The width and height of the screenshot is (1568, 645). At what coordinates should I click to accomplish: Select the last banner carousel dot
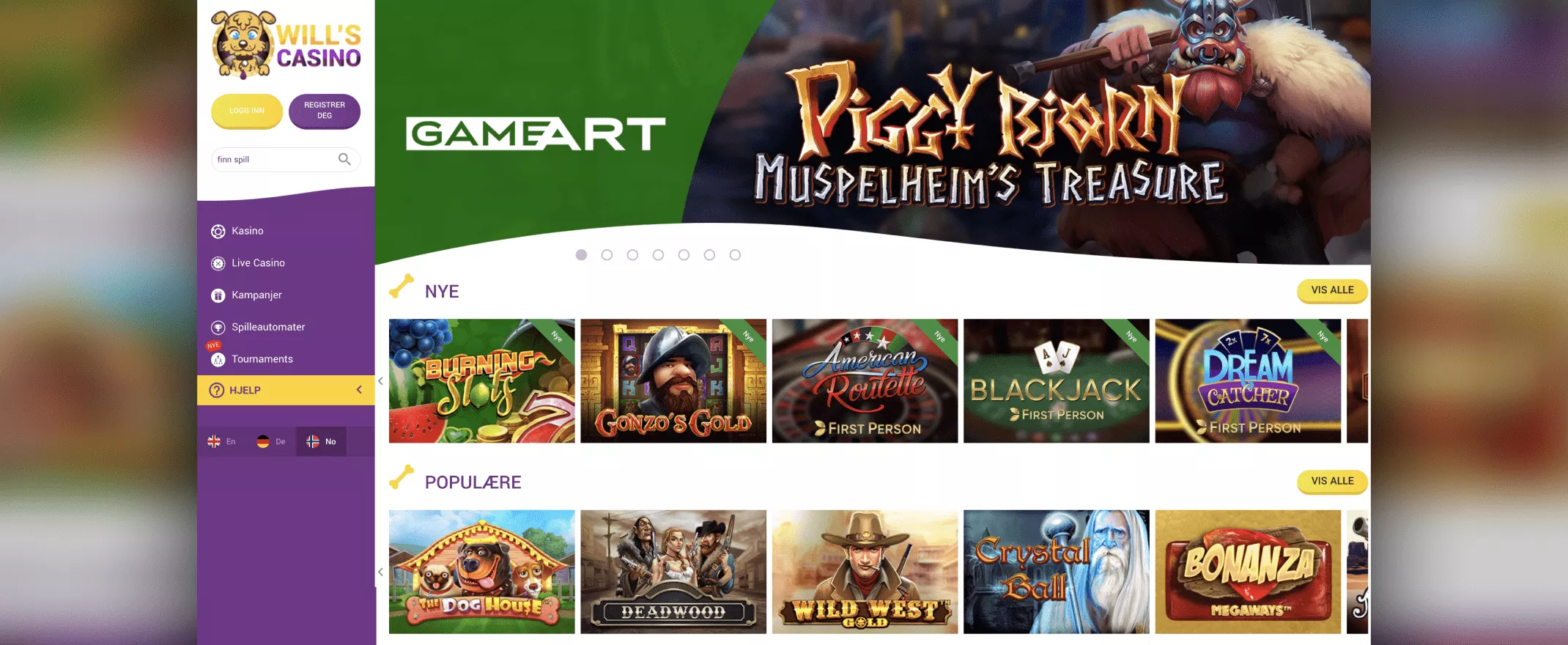click(x=735, y=255)
